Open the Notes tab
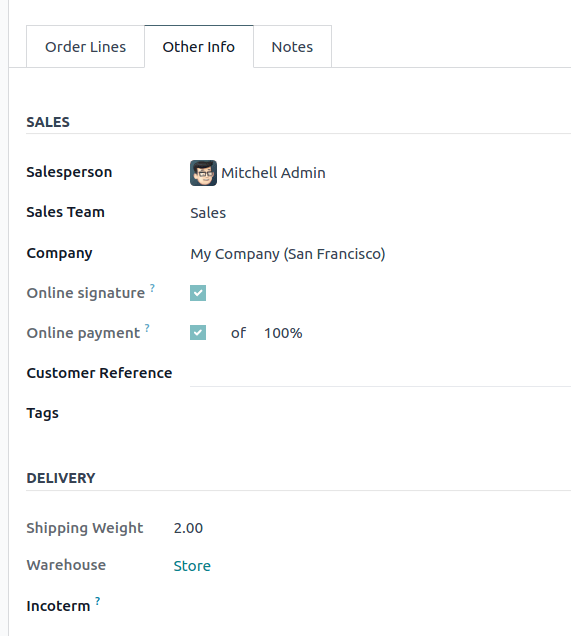The image size is (571, 636). click(292, 47)
